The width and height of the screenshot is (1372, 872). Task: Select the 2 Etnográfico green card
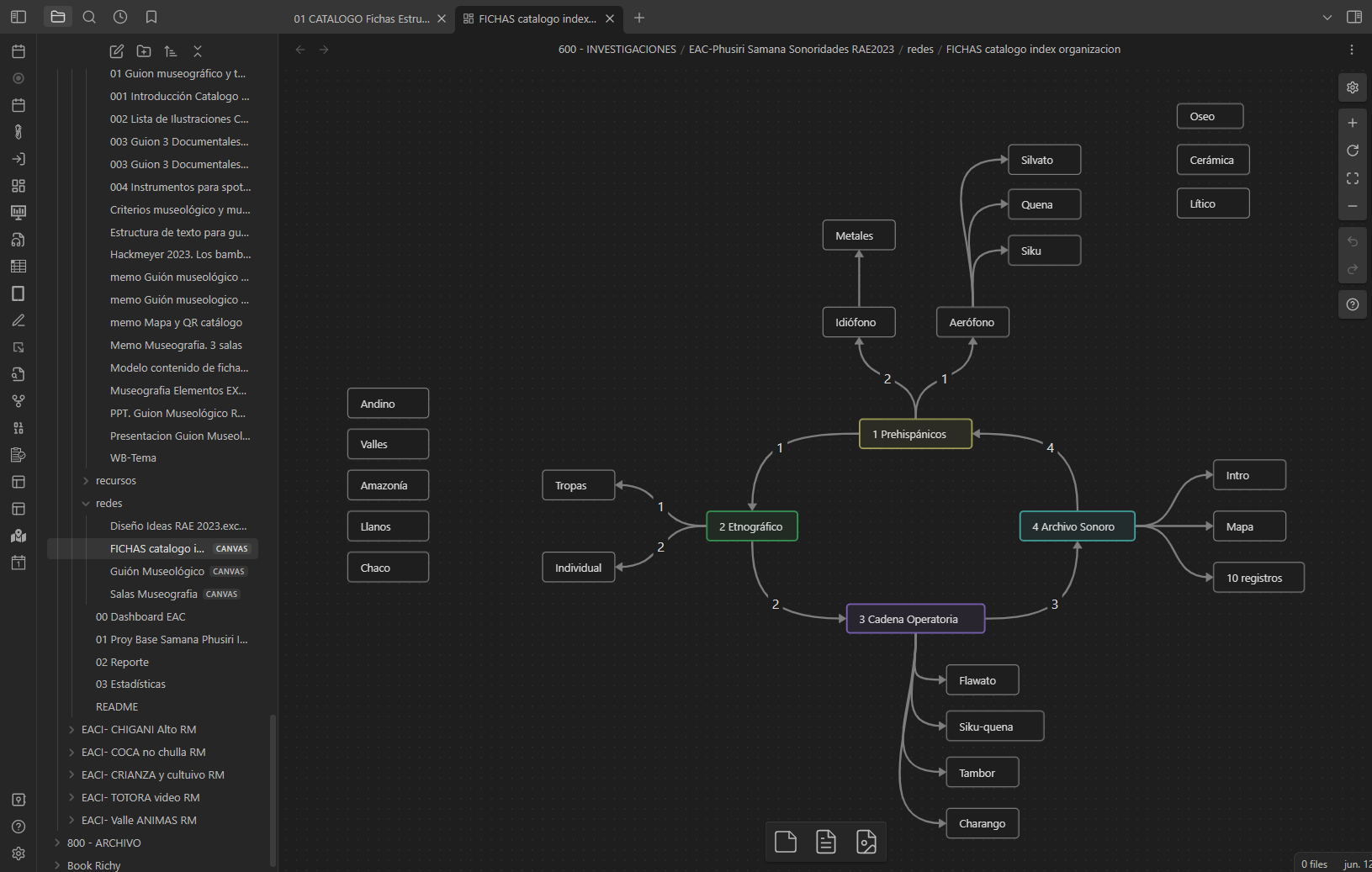click(752, 526)
